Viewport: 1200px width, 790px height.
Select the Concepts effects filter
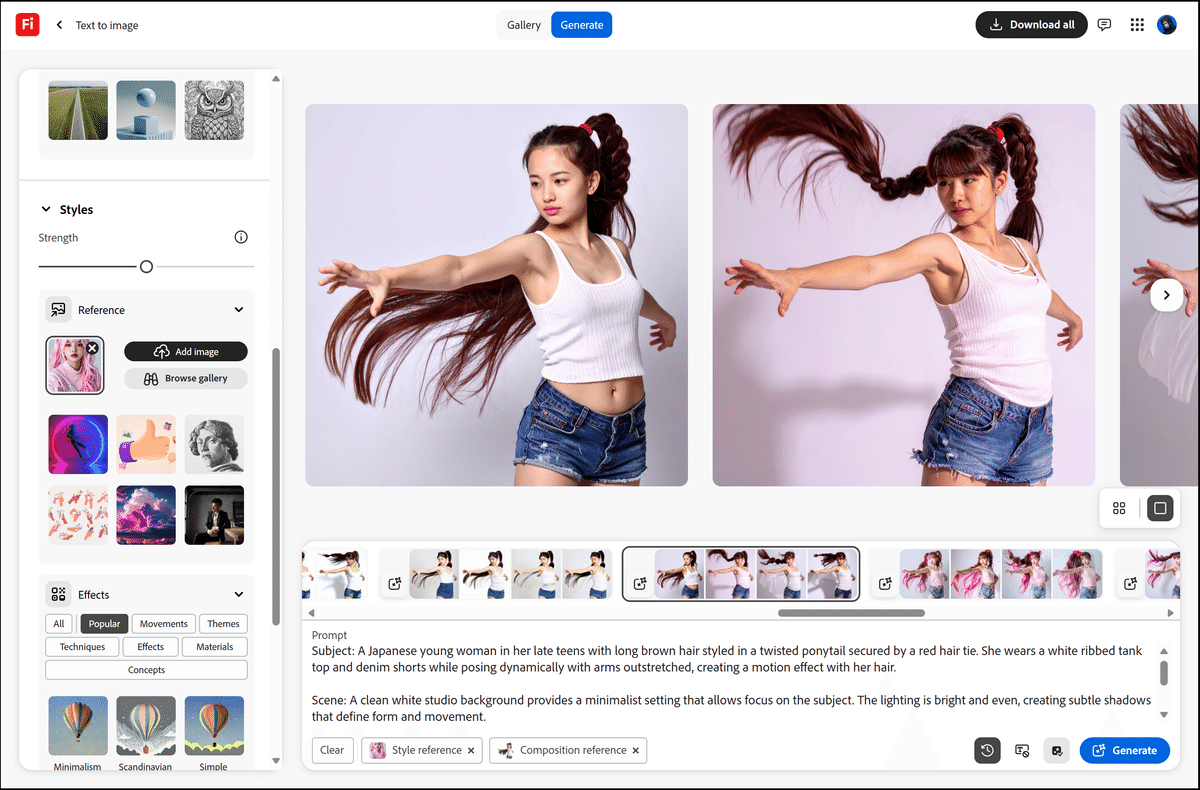click(x=147, y=670)
